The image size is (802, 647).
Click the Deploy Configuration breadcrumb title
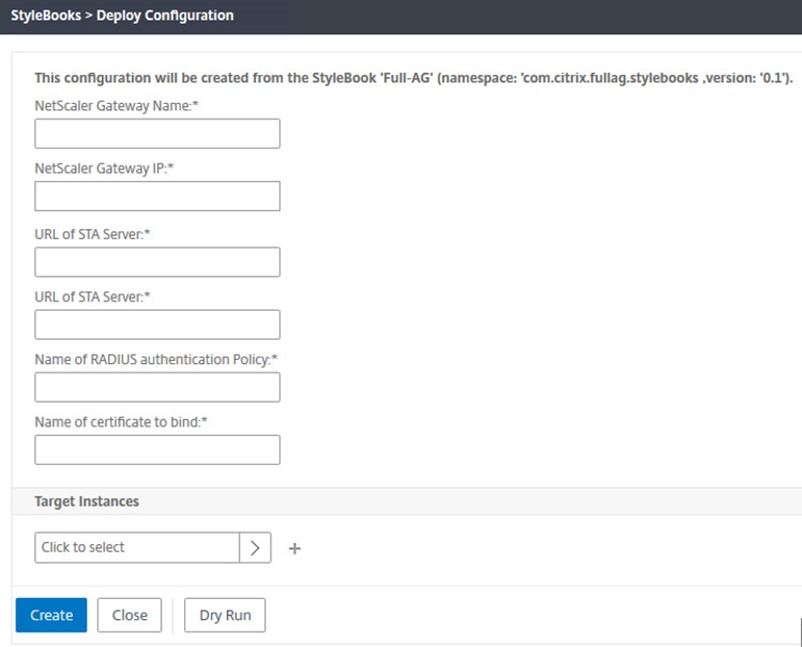pos(165,16)
